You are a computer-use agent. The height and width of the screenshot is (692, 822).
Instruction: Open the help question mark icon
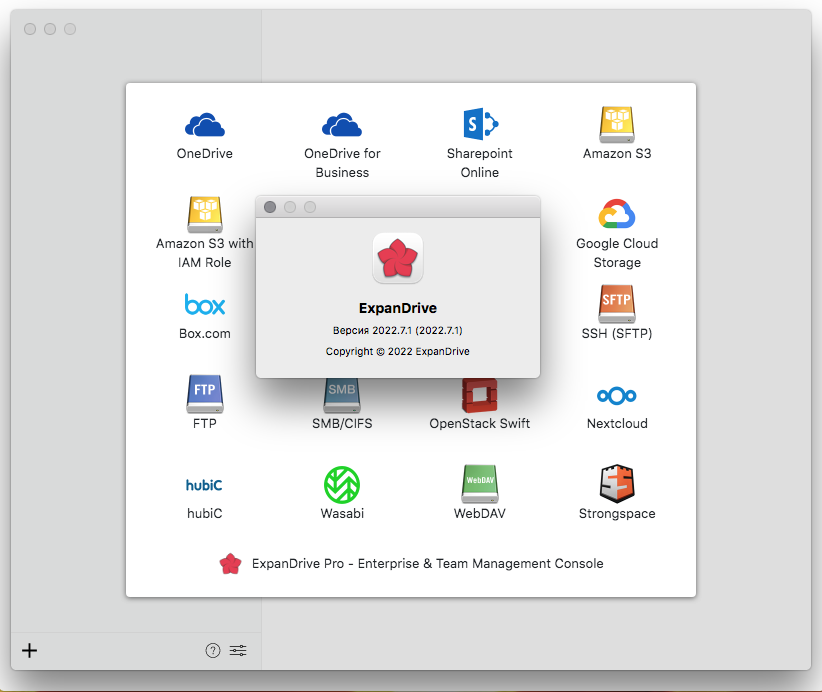click(x=212, y=651)
